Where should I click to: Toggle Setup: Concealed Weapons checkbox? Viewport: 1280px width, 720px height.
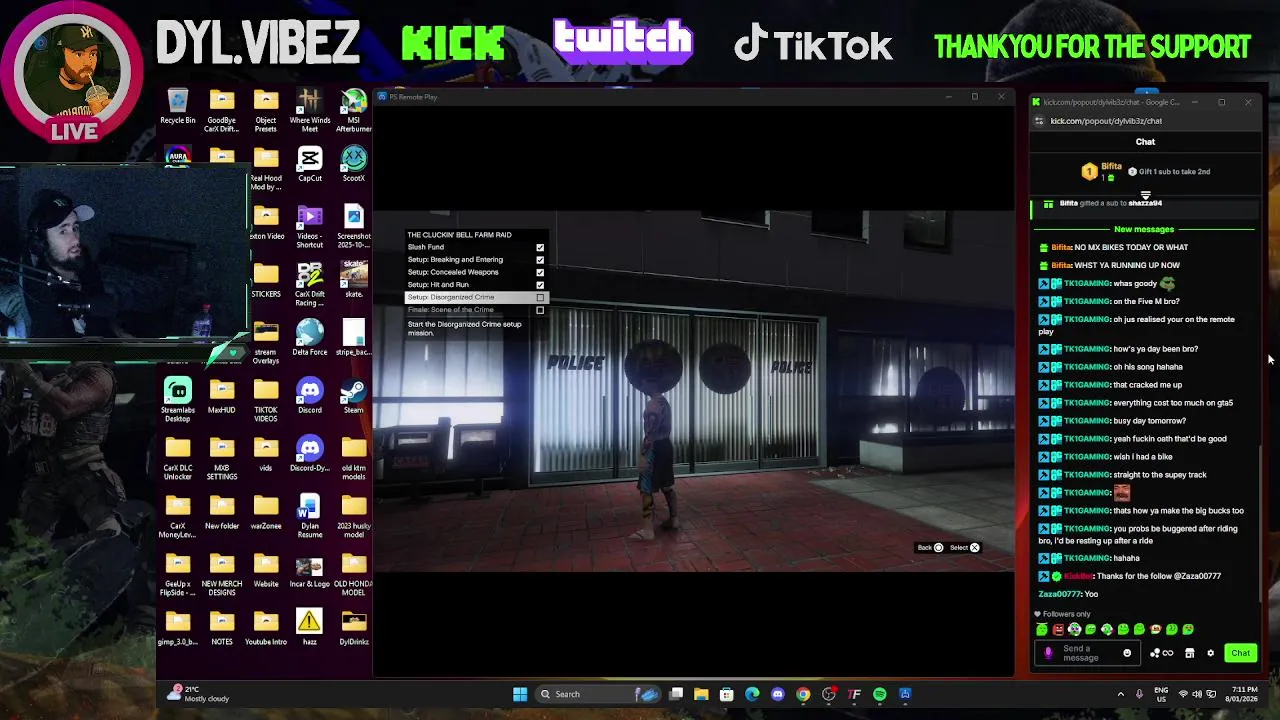[x=540, y=272]
